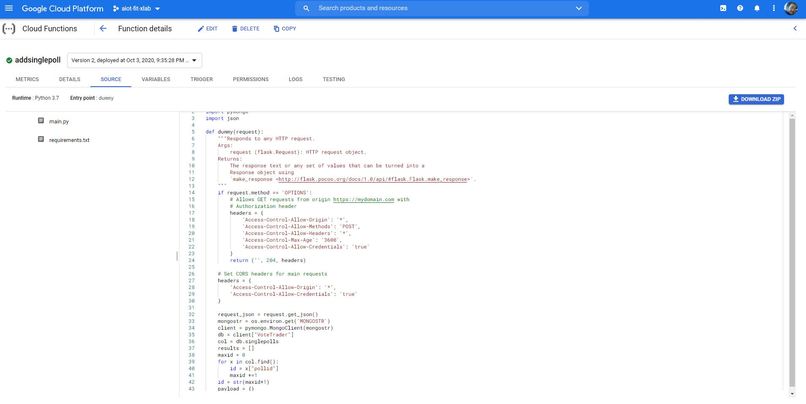Select the SOURCE tab
Viewport: 806px width, 404px height.
(111, 79)
